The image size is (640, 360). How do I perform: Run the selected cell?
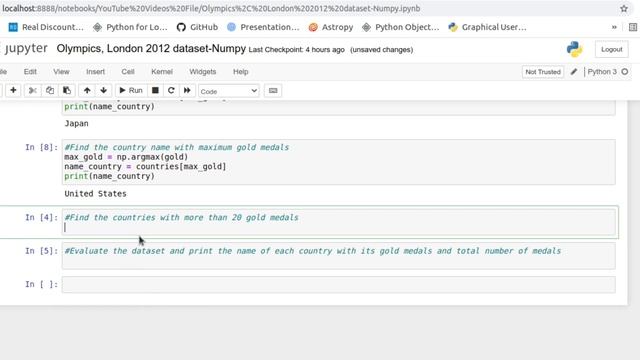pyautogui.click(x=131, y=91)
